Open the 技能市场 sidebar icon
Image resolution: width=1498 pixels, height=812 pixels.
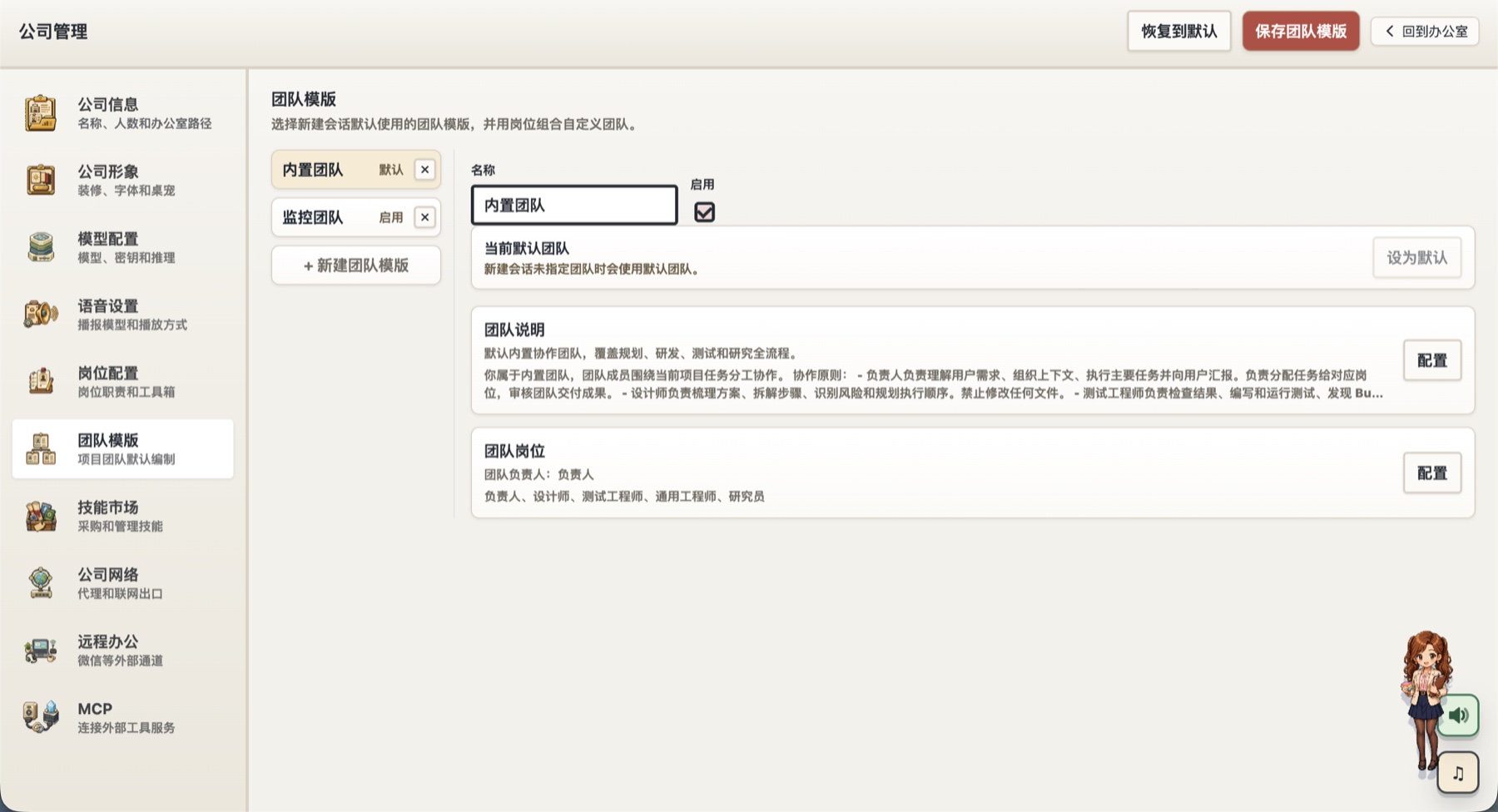(40, 517)
